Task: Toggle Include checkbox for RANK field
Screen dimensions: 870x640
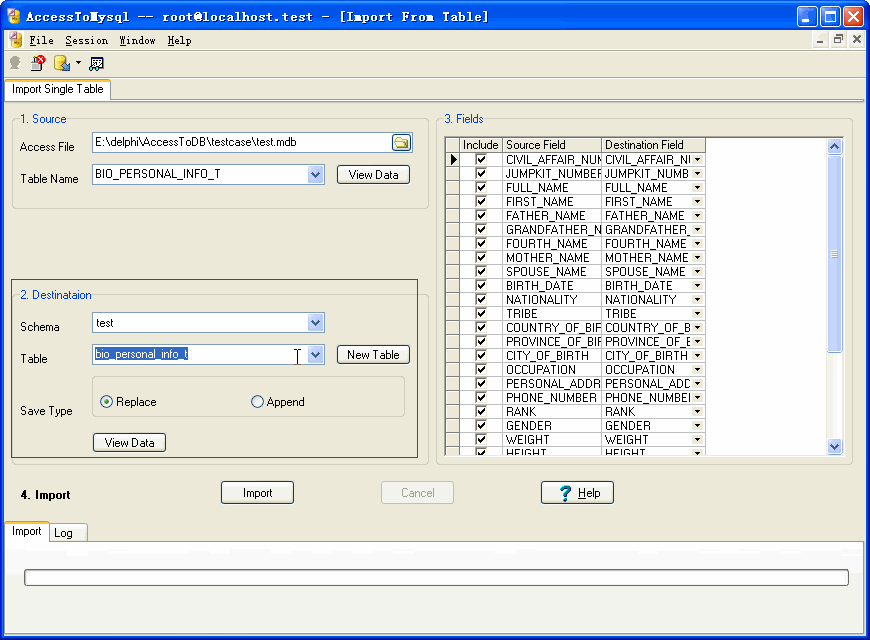Action: point(481,412)
